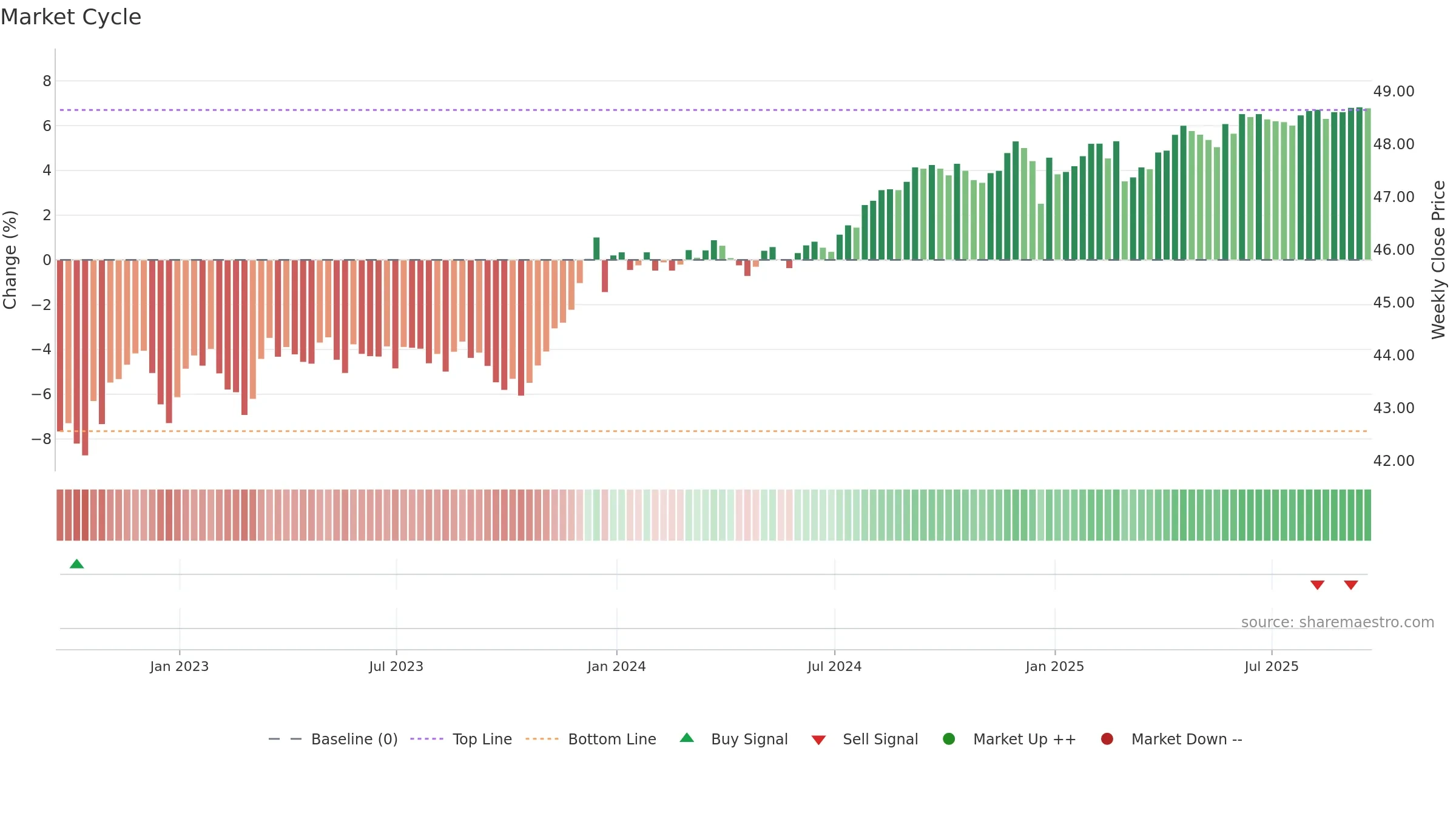Toggle the Market Up ++ legend entry

(1009, 739)
